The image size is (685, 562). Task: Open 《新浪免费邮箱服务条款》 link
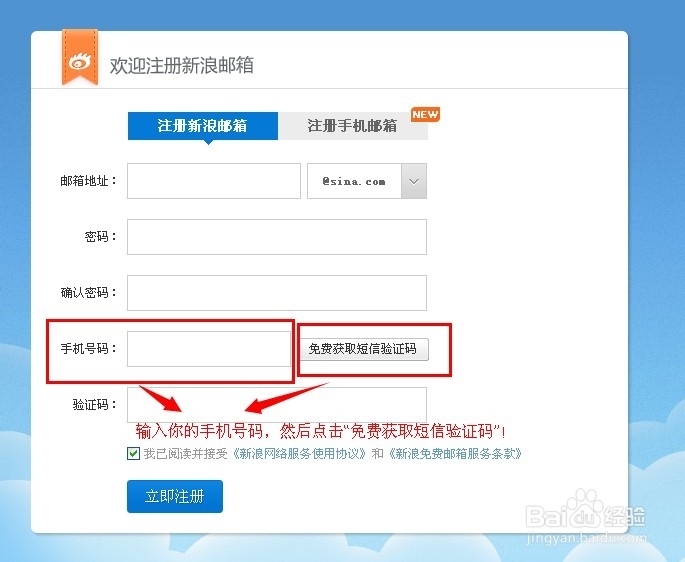tap(454, 454)
